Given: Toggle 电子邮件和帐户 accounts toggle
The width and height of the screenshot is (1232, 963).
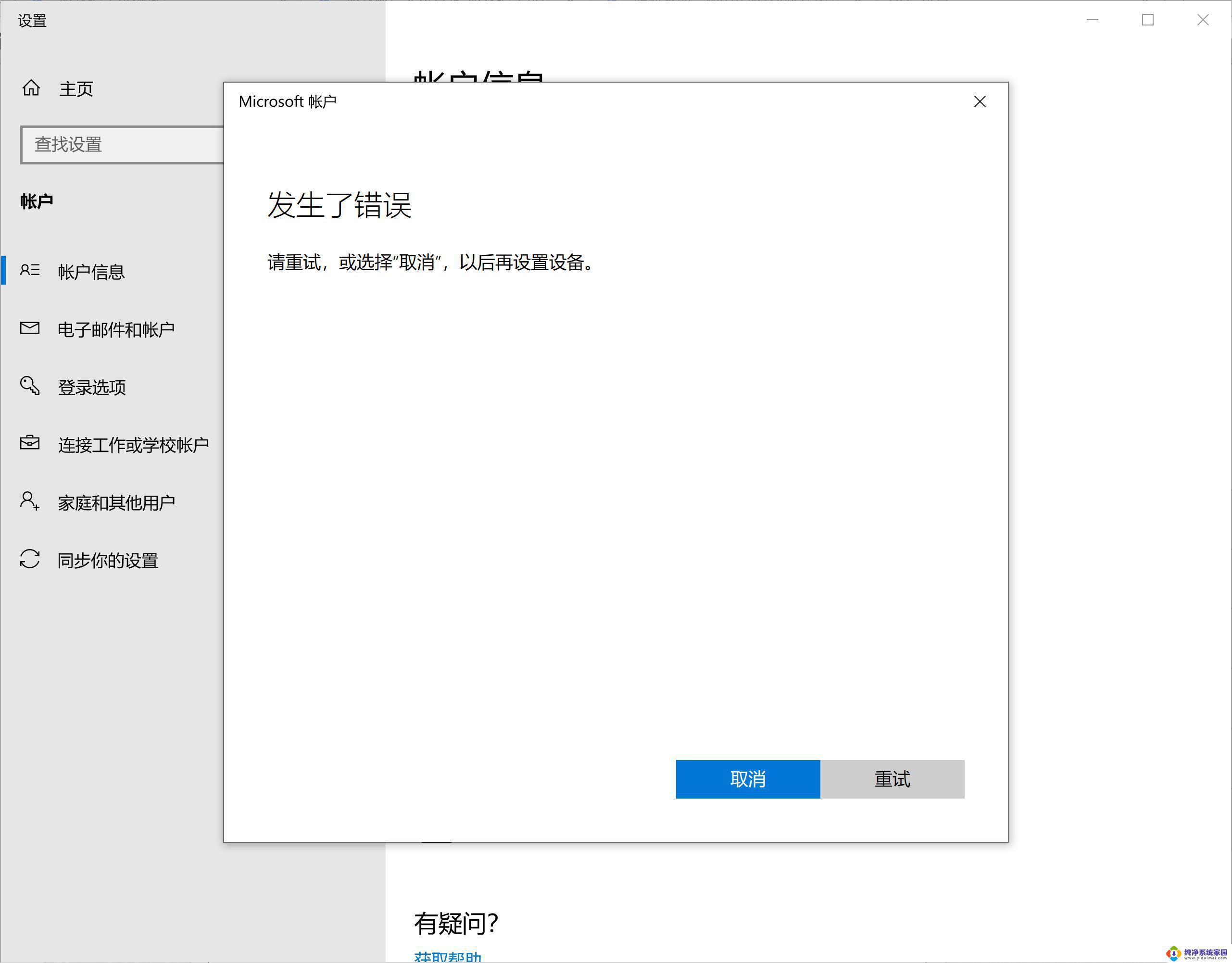Looking at the screenshot, I should pyautogui.click(x=114, y=329).
